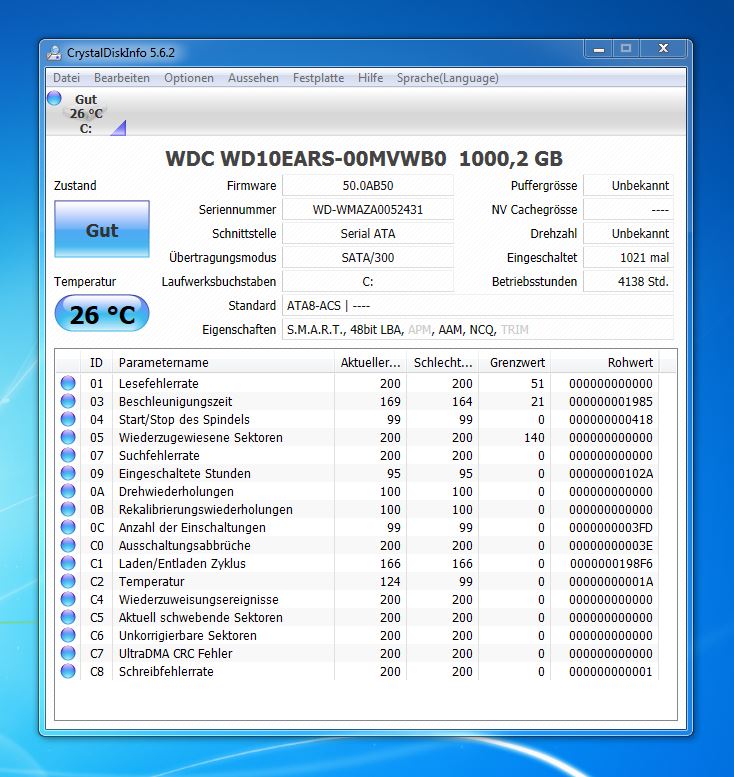Click the Eigenschaften field with S.M.A.R.T.
The height and width of the screenshot is (777, 734).
[x=478, y=330]
